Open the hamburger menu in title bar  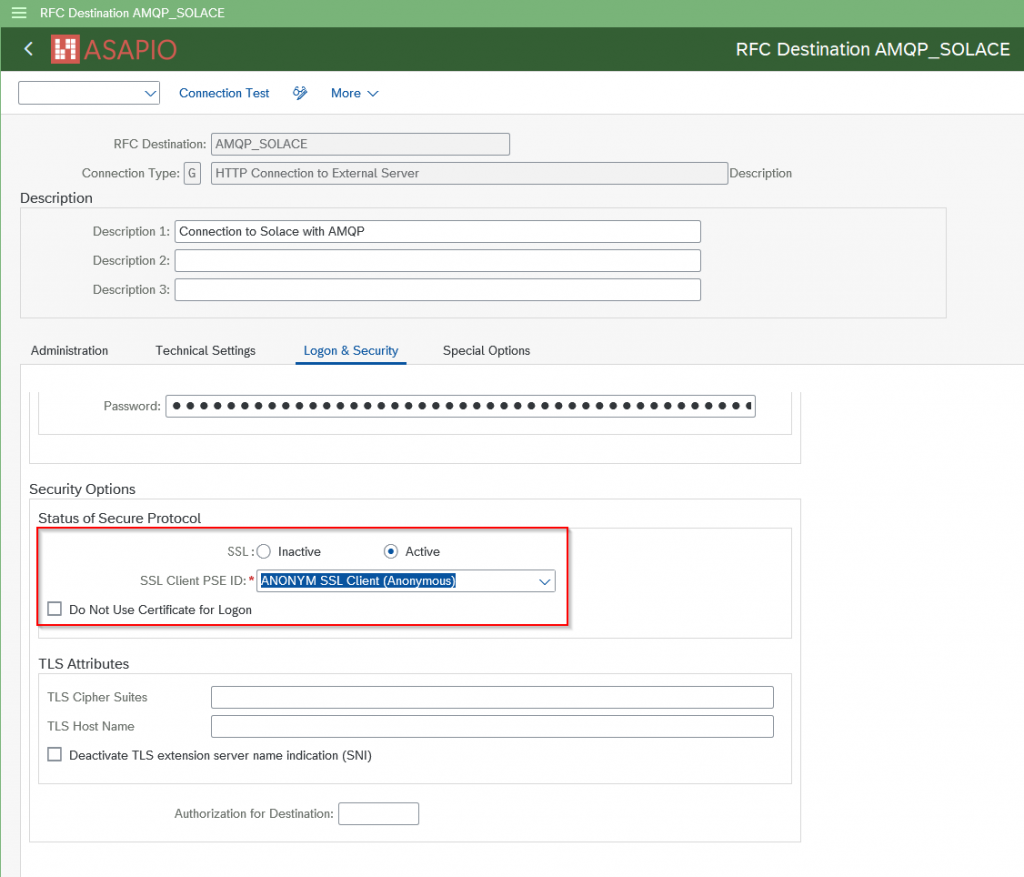tap(18, 13)
